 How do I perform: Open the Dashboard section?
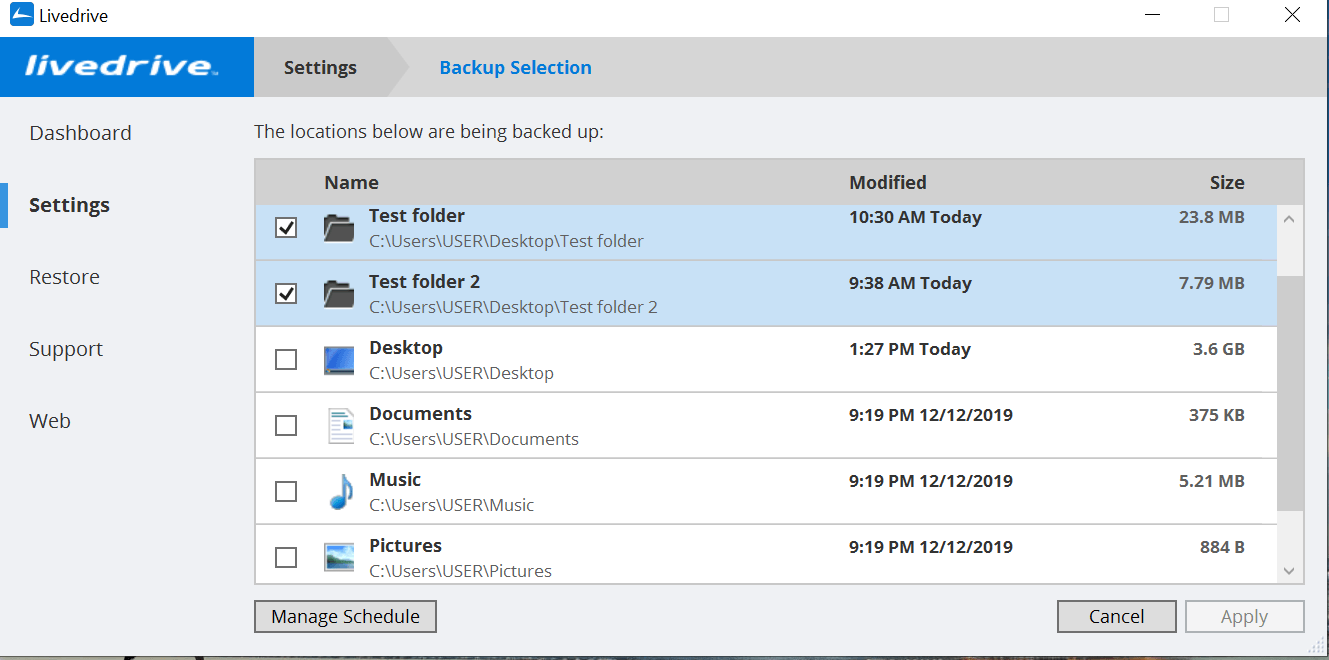pyautogui.click(x=80, y=132)
